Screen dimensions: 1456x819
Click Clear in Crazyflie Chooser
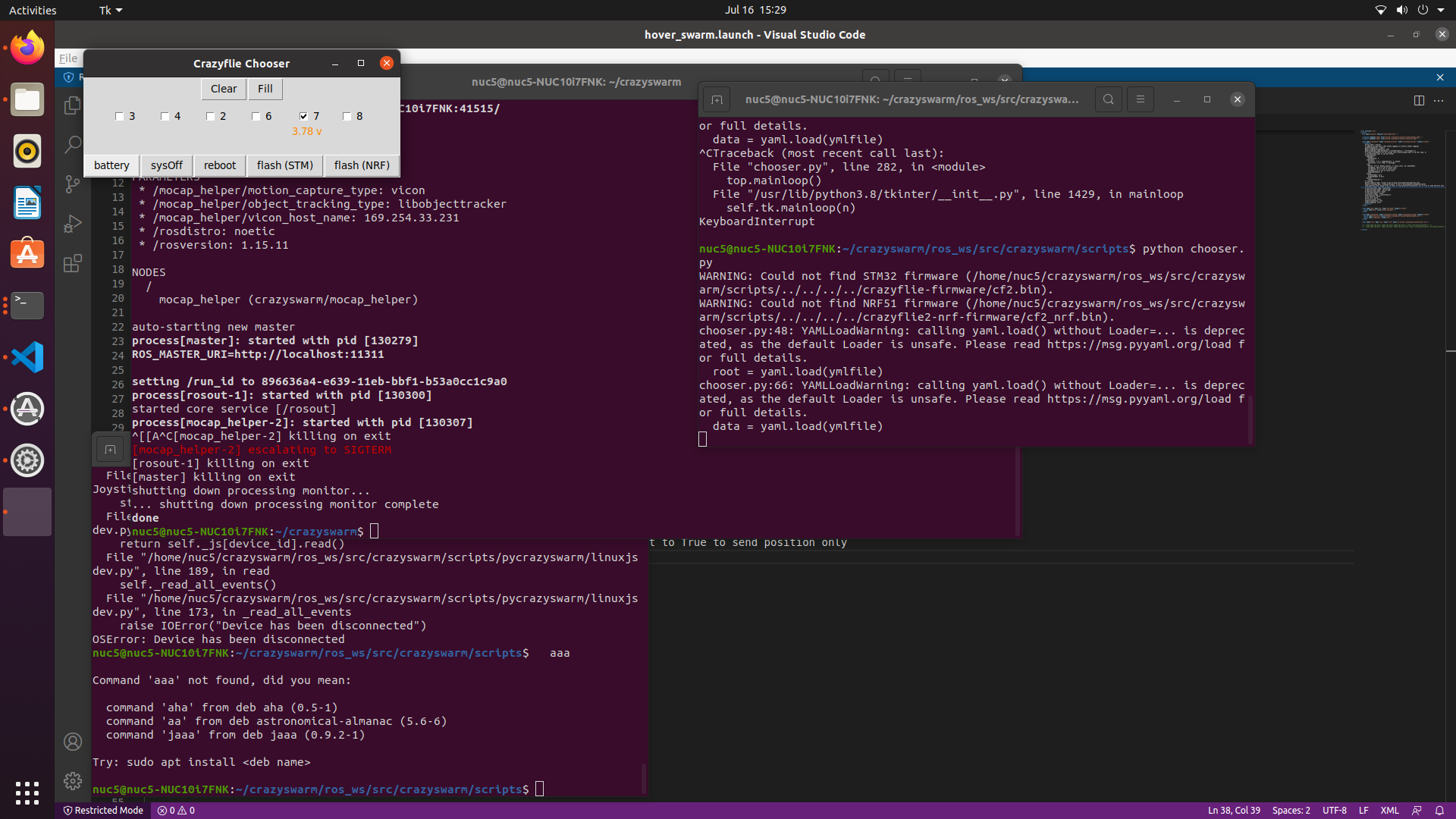(x=224, y=89)
